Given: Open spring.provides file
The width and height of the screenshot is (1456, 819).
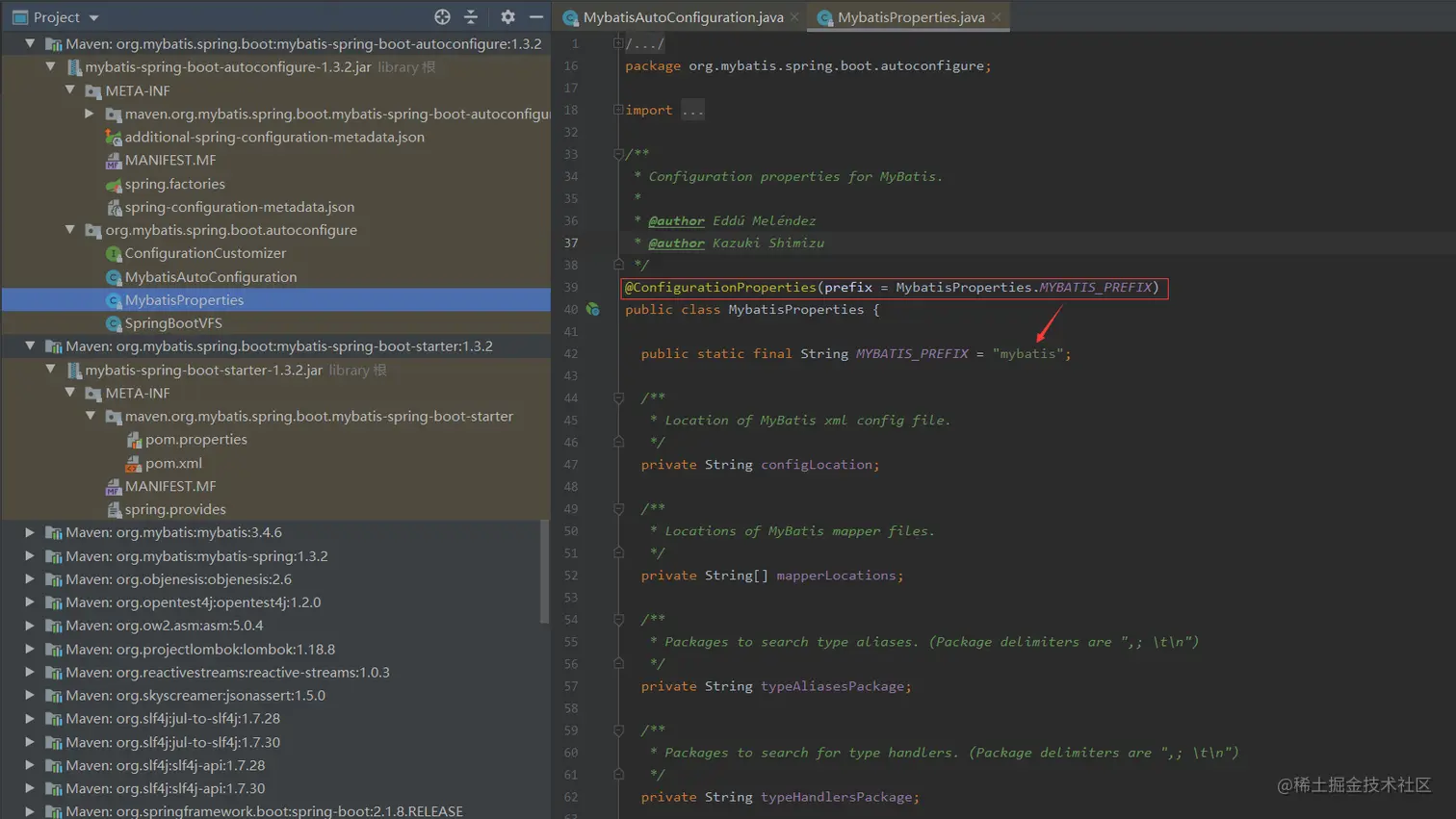Looking at the screenshot, I should tap(175, 509).
